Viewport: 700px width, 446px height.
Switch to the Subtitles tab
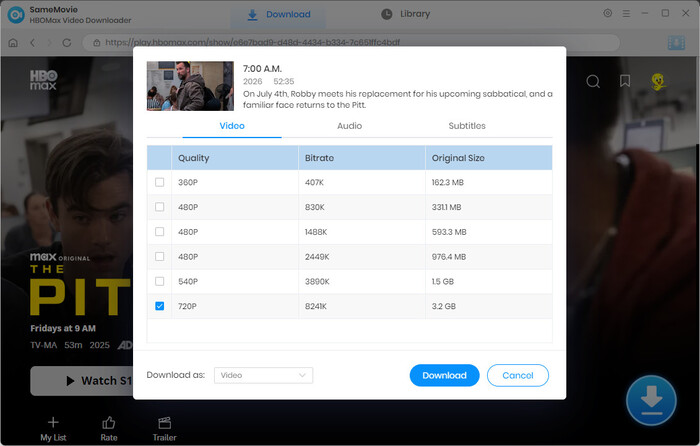pyautogui.click(x=466, y=126)
